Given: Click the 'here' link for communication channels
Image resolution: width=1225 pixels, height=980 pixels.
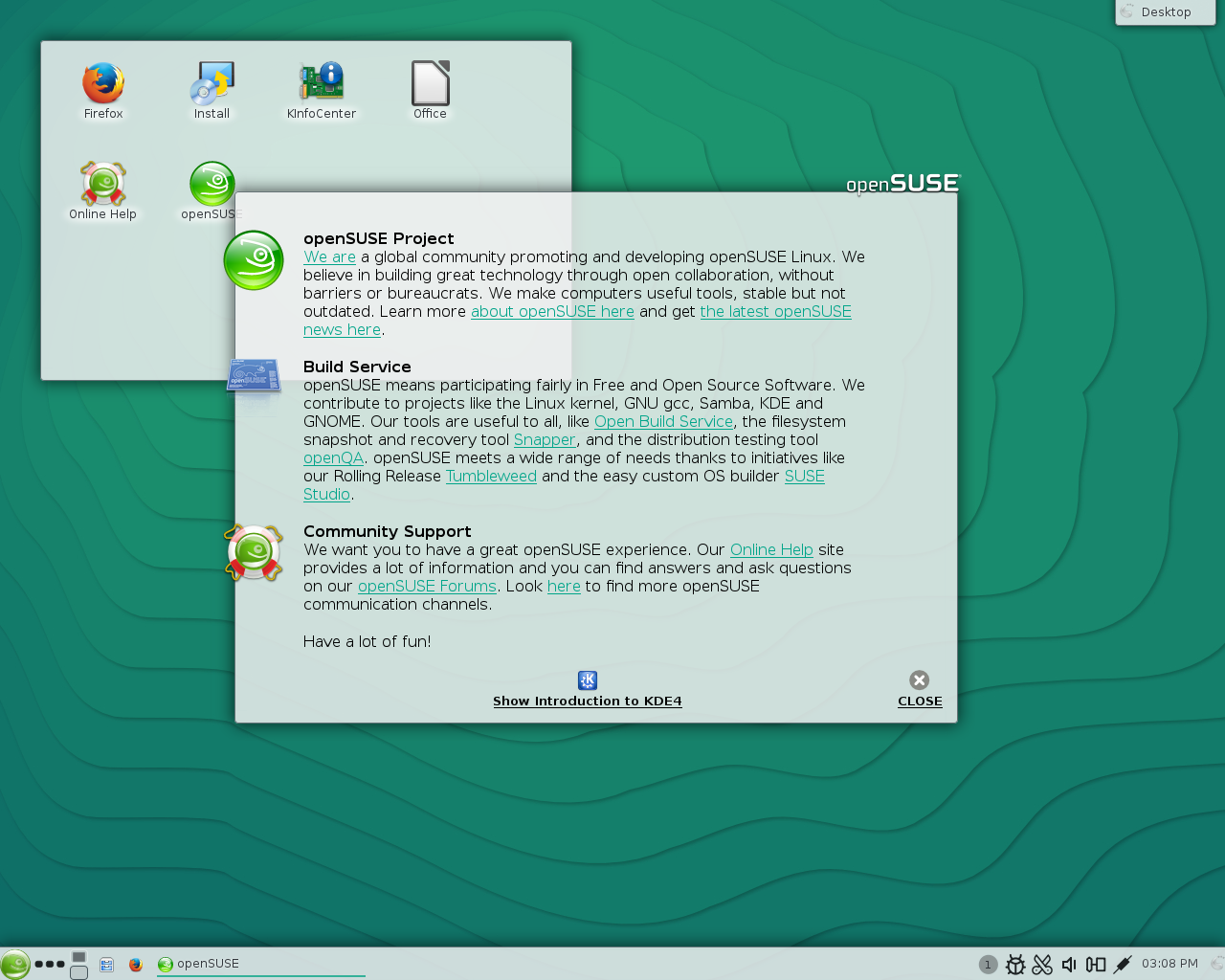Looking at the screenshot, I should tap(564, 586).
